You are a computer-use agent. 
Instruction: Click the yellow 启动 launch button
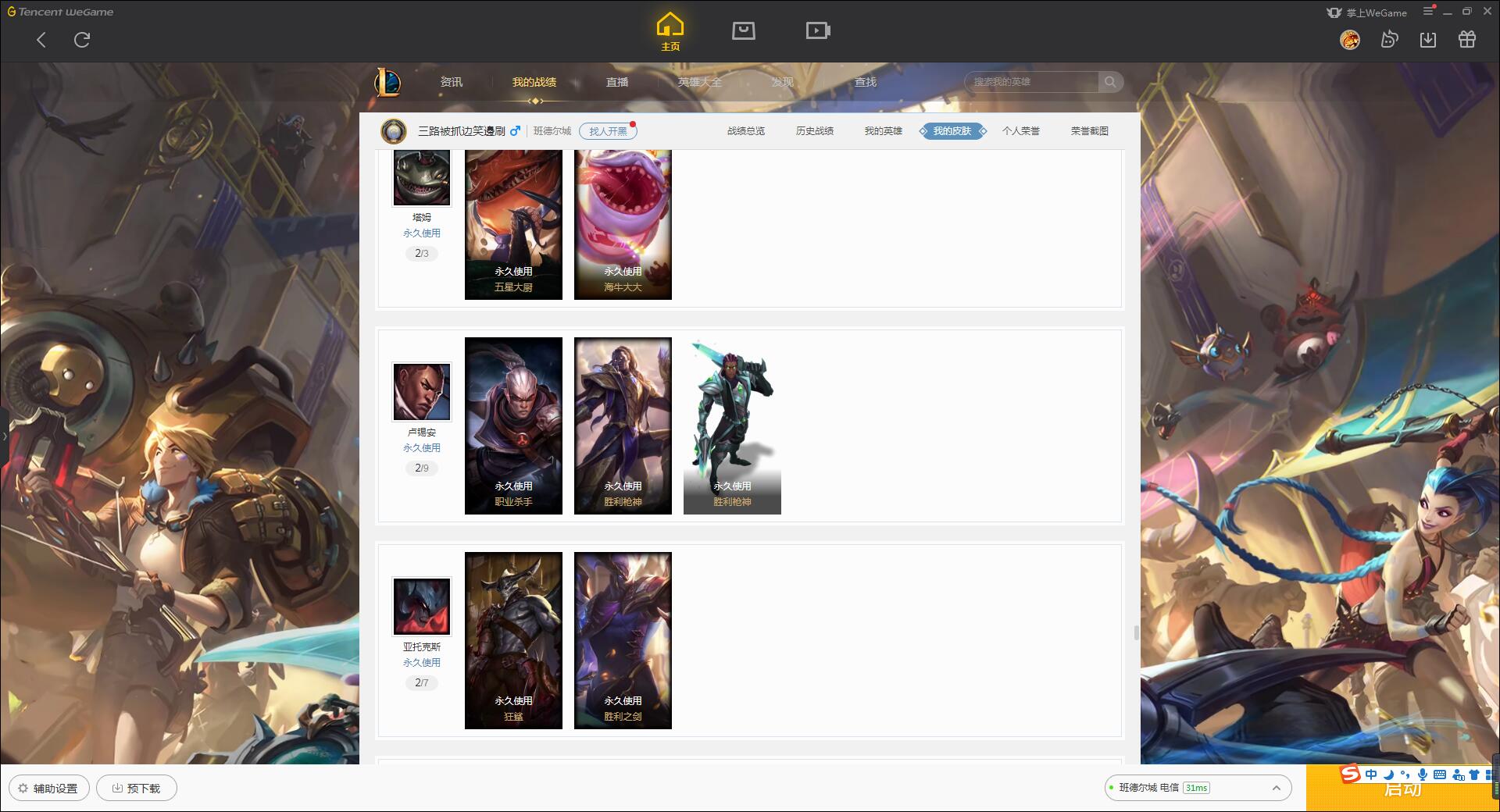coord(1402,790)
